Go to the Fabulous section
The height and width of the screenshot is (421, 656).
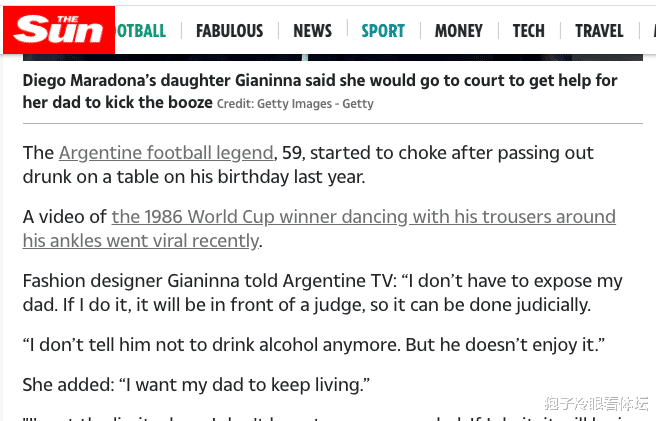pos(229,31)
